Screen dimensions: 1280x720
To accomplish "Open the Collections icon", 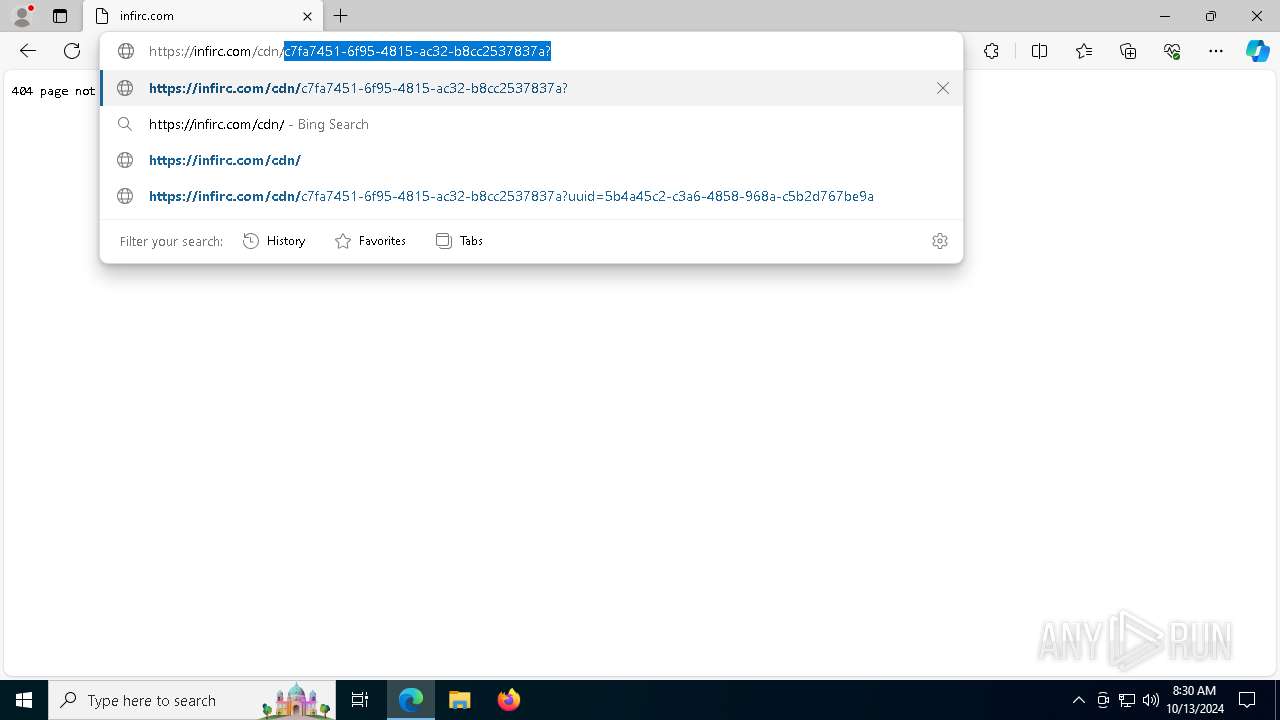I will click(1128, 51).
